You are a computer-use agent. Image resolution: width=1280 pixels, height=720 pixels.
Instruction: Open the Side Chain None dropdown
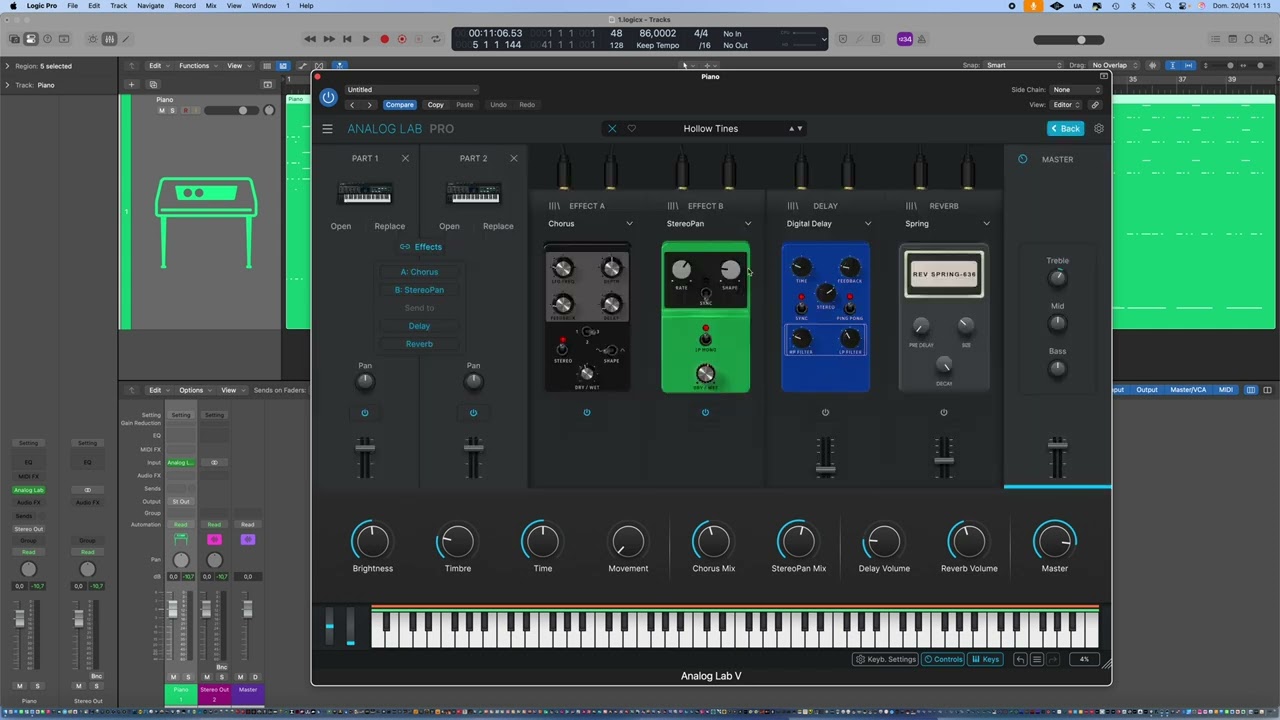1075,90
